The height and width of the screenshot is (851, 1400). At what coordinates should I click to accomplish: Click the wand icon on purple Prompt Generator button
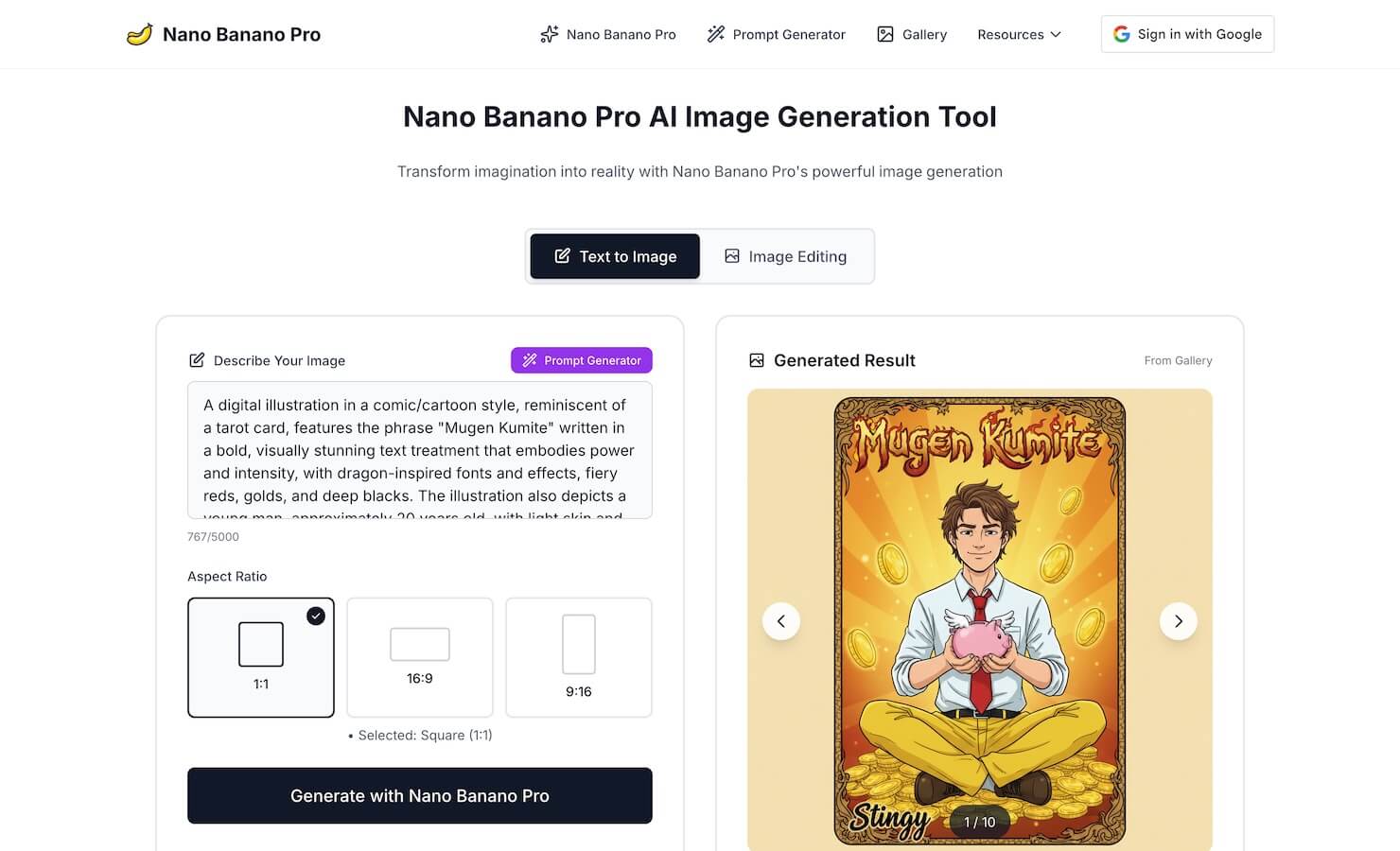coord(529,360)
